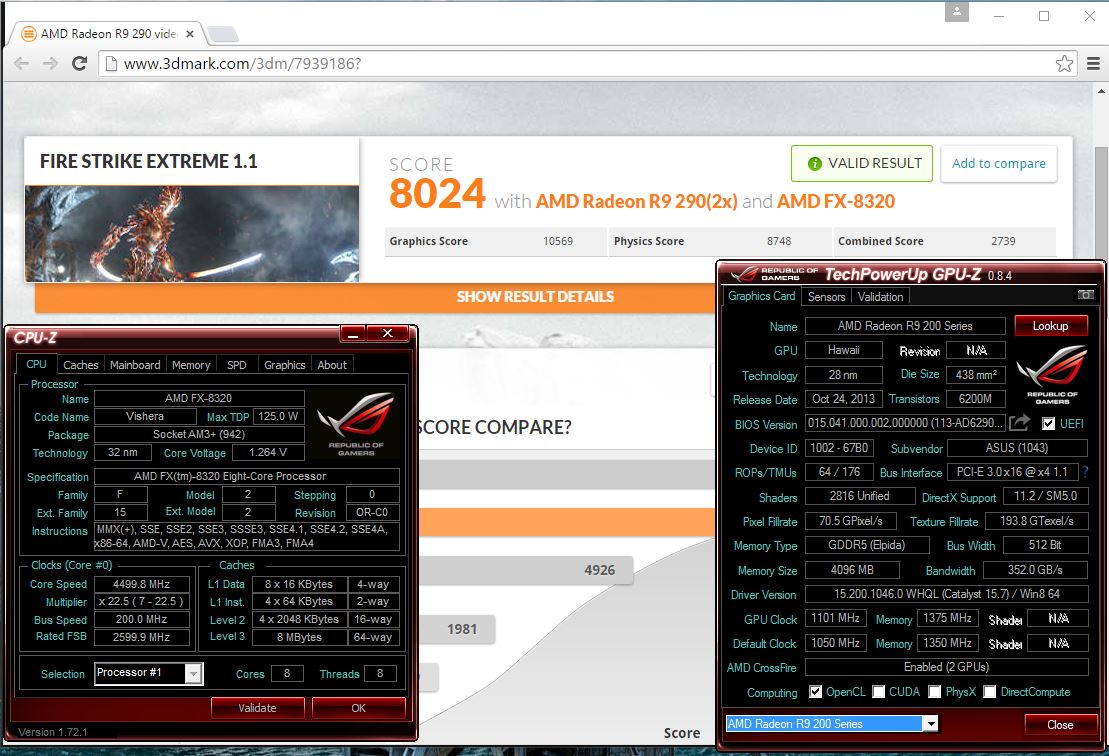Click the browser vertical scrollbar thumb
This screenshot has width=1109, height=756.
[1101, 205]
